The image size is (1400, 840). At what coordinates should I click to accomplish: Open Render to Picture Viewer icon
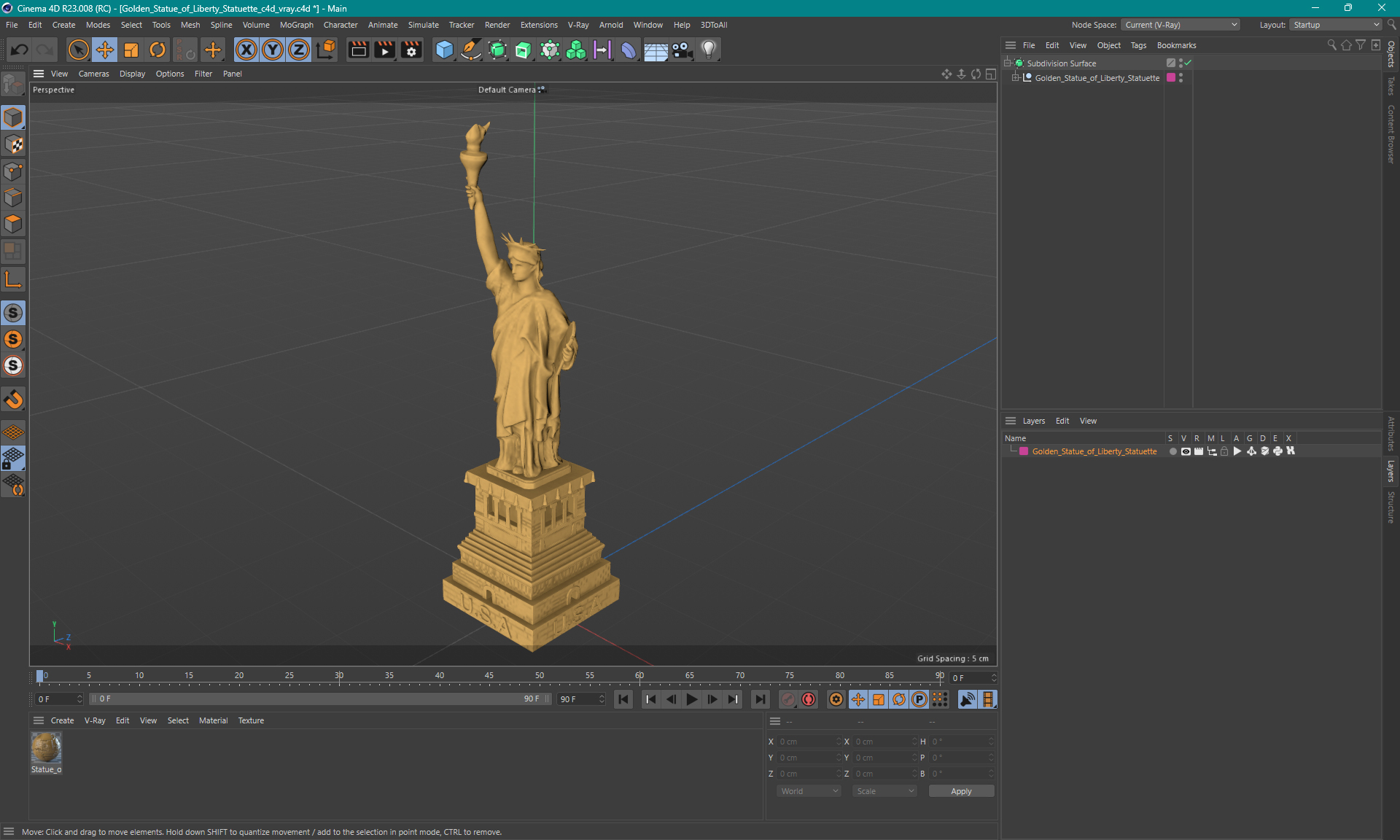[384, 50]
